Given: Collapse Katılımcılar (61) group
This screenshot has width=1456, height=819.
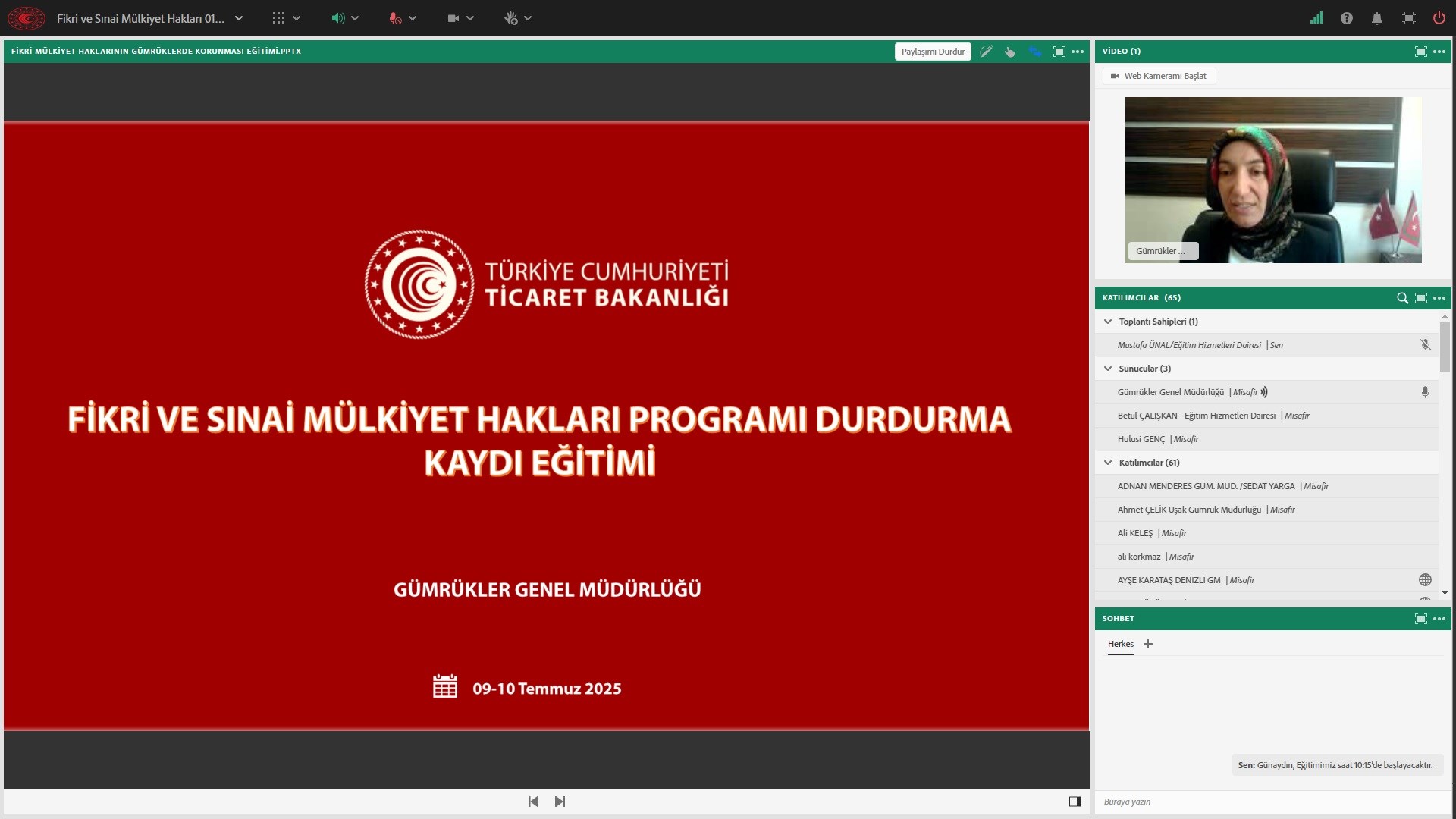Looking at the screenshot, I should [1108, 463].
